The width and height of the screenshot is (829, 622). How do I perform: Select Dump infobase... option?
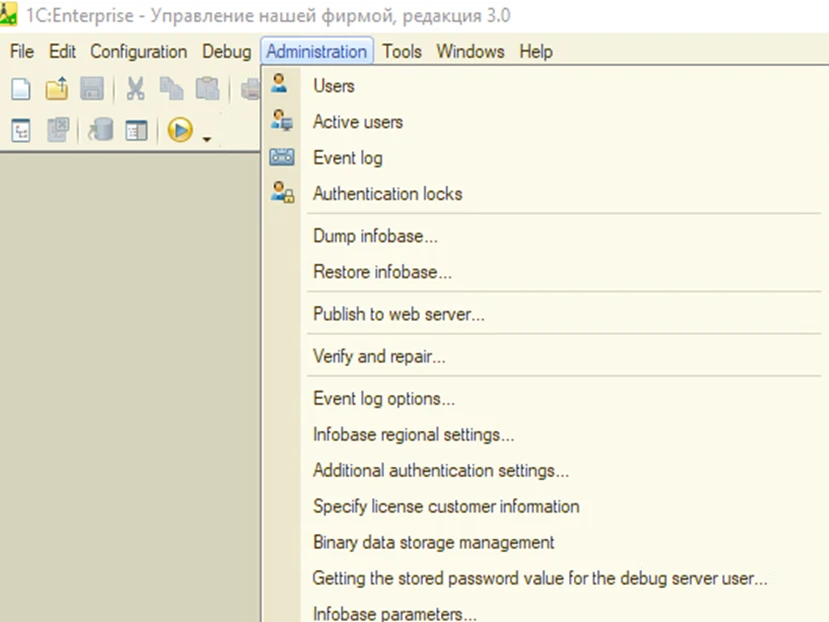click(x=545, y=236)
